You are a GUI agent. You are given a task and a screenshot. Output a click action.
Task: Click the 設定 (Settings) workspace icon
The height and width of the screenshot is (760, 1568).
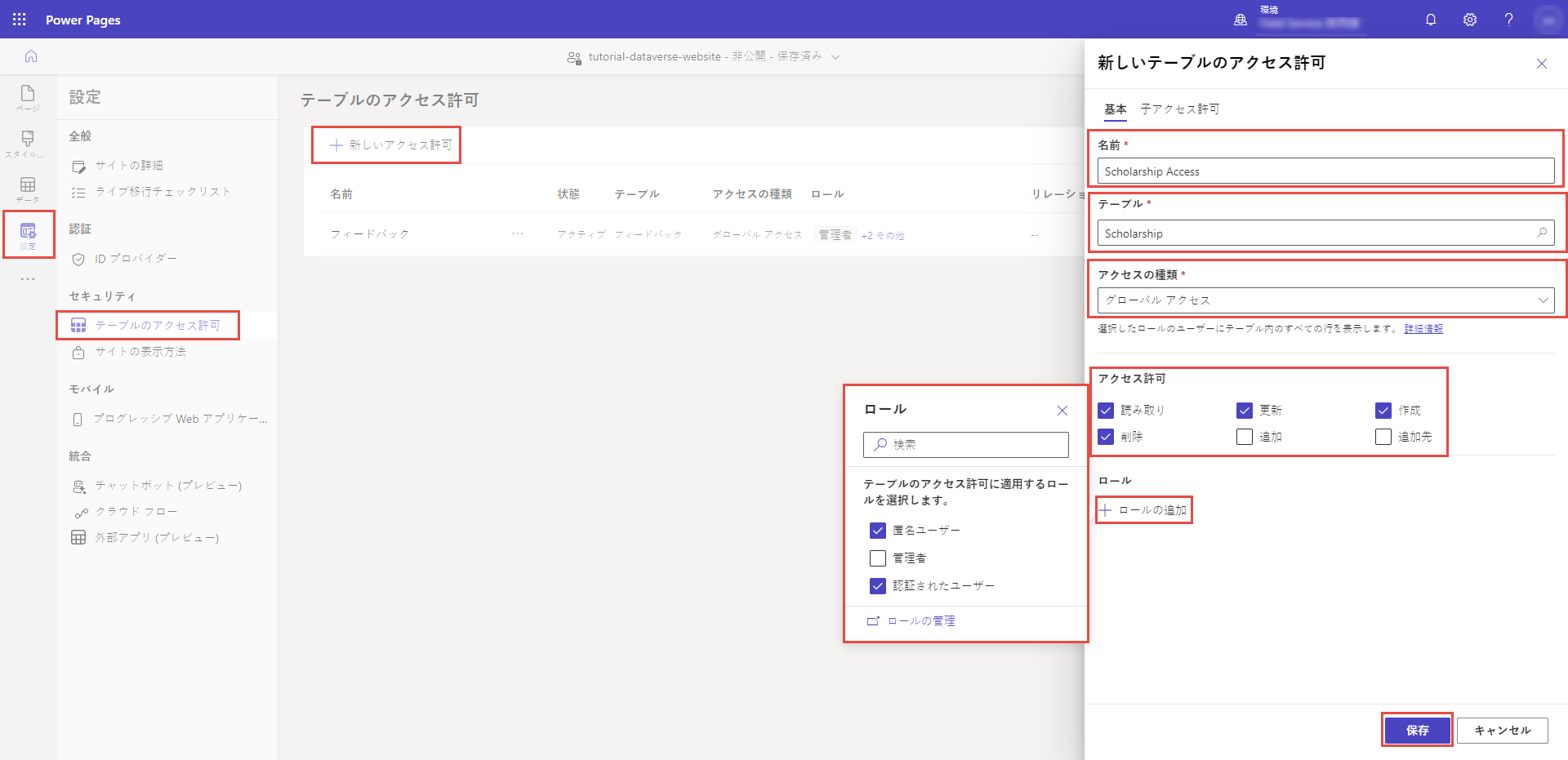(x=27, y=234)
